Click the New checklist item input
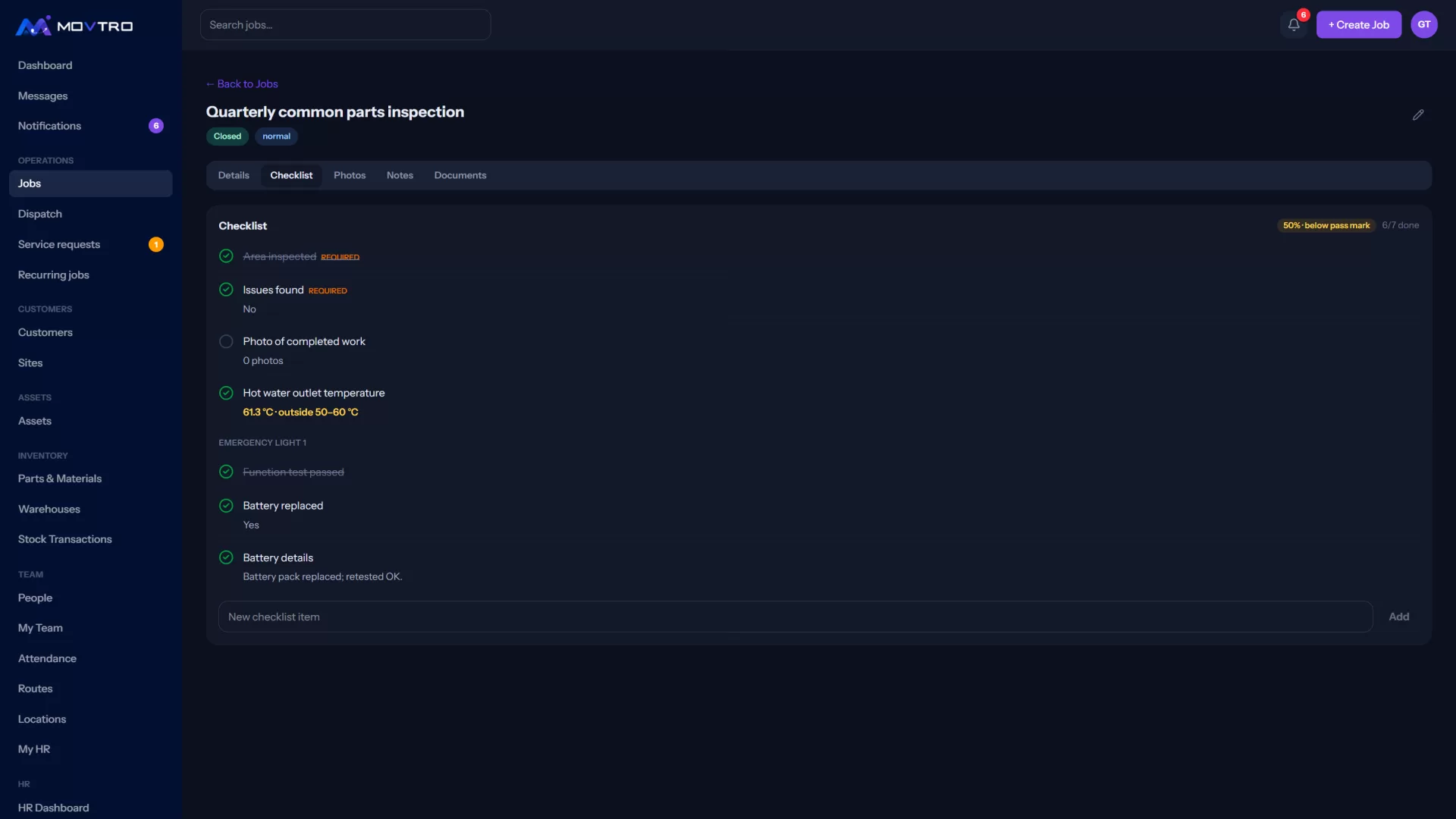Screen dimensions: 1456x819 [795, 617]
